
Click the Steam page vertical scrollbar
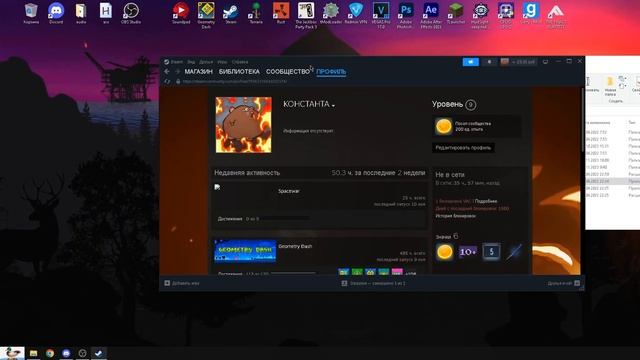pos(582,120)
